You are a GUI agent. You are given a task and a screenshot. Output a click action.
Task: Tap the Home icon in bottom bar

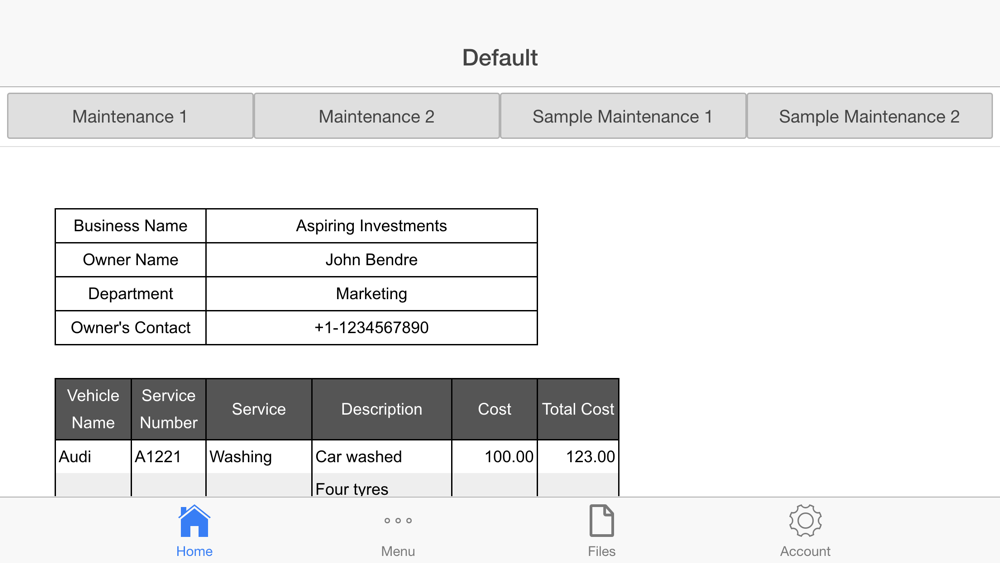click(194, 522)
